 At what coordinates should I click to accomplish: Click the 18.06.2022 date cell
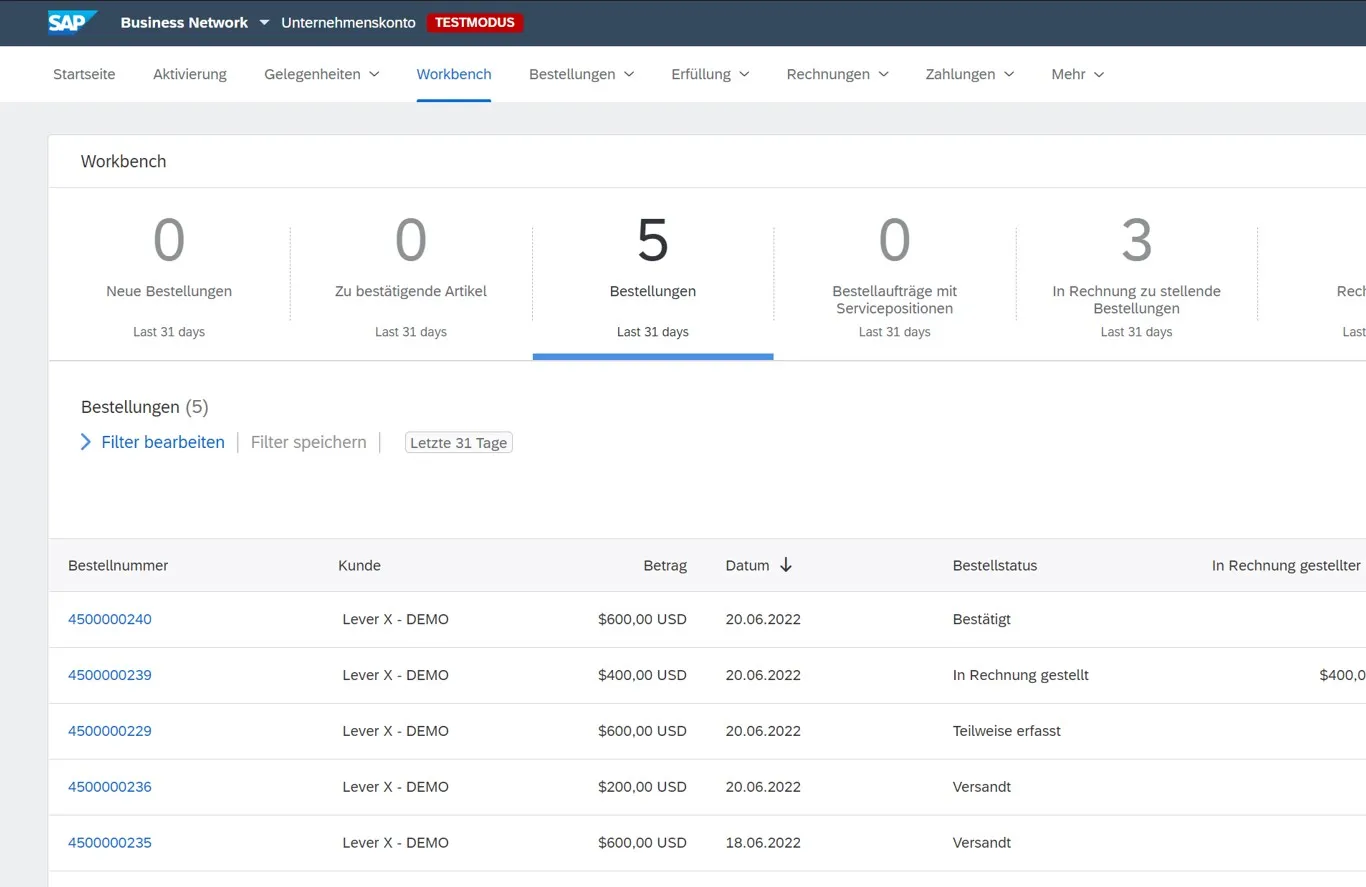763,843
